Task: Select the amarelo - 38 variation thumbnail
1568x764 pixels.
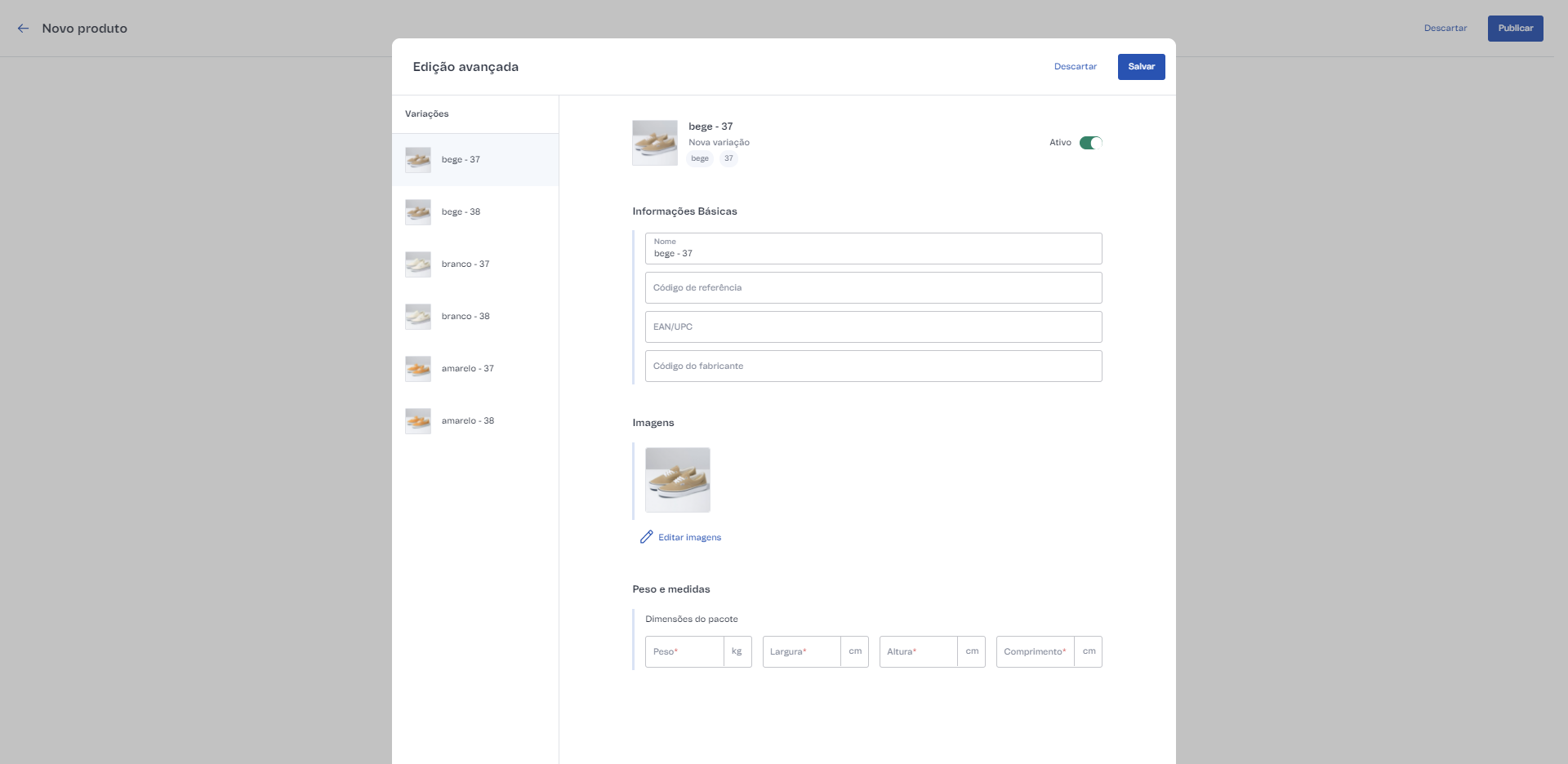Action: (418, 421)
